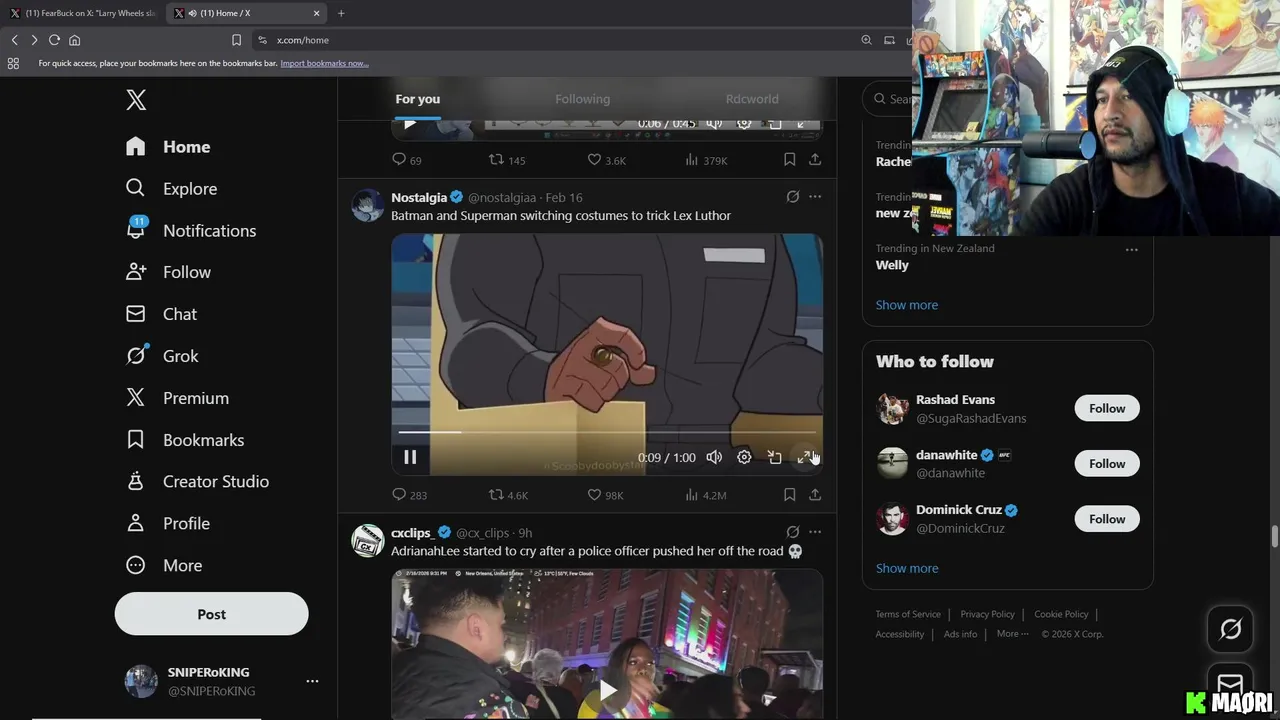This screenshot has height=720, width=1280.
Task: Open Grok actions on cxclips_ post
Action: (x=792, y=532)
